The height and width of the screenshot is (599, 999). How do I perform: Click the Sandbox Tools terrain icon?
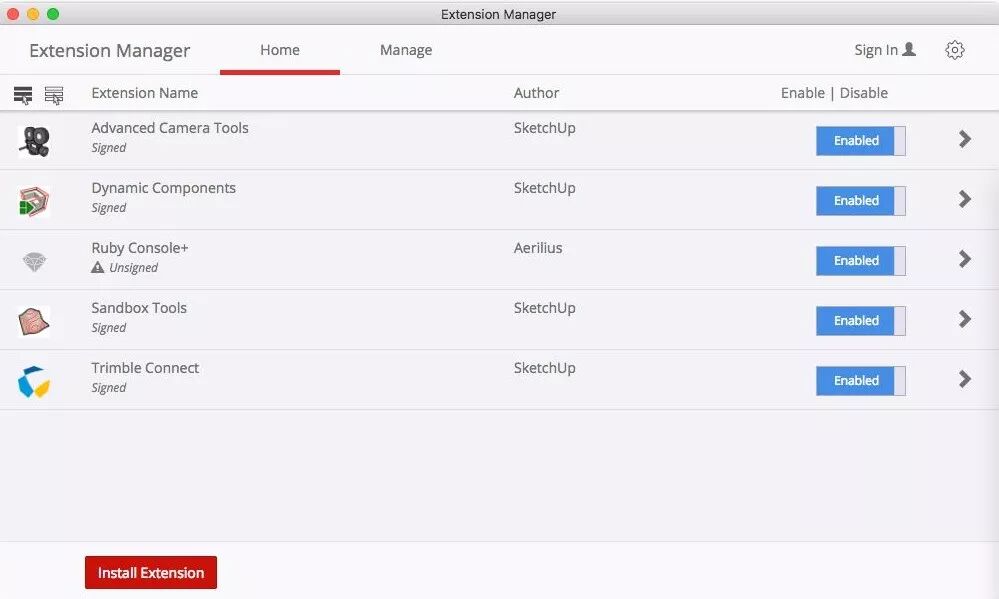coord(34,321)
